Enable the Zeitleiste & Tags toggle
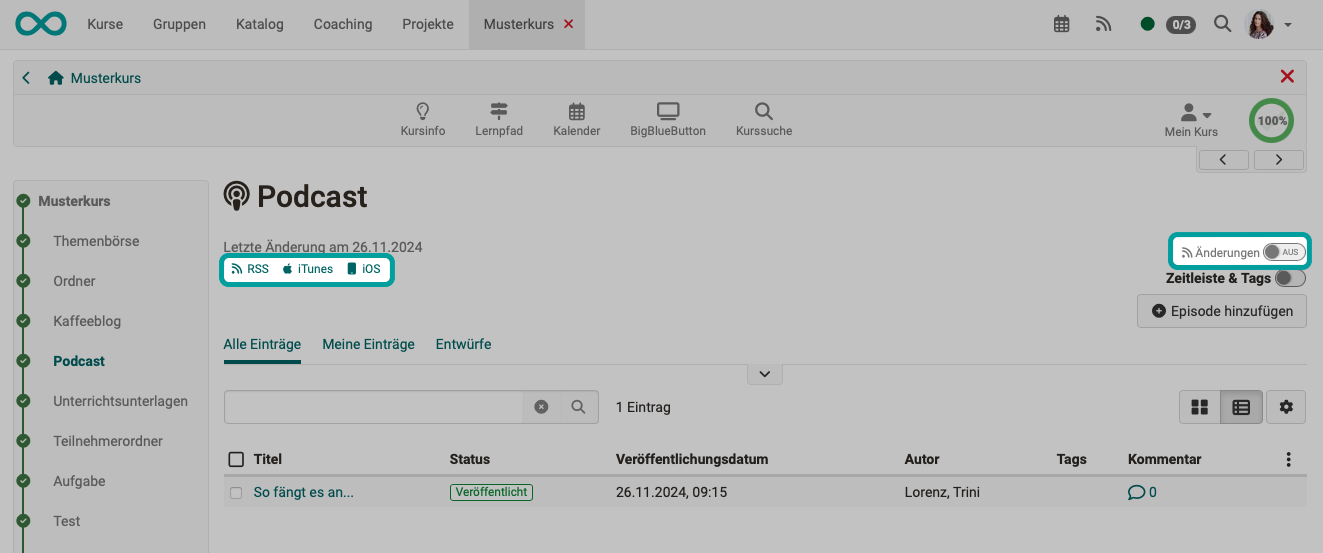Screen dimensions: 1323x553 point(1290,279)
